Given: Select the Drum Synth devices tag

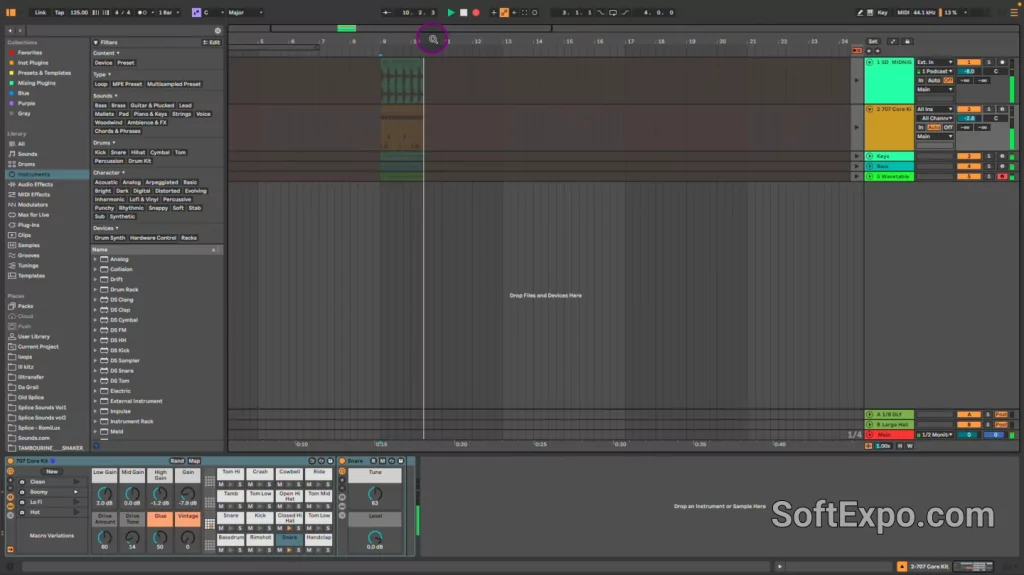Looking at the screenshot, I should (x=110, y=238).
